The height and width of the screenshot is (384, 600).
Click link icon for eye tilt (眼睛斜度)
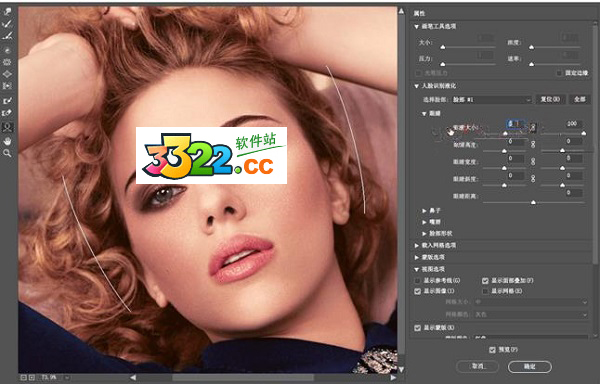tap(533, 178)
